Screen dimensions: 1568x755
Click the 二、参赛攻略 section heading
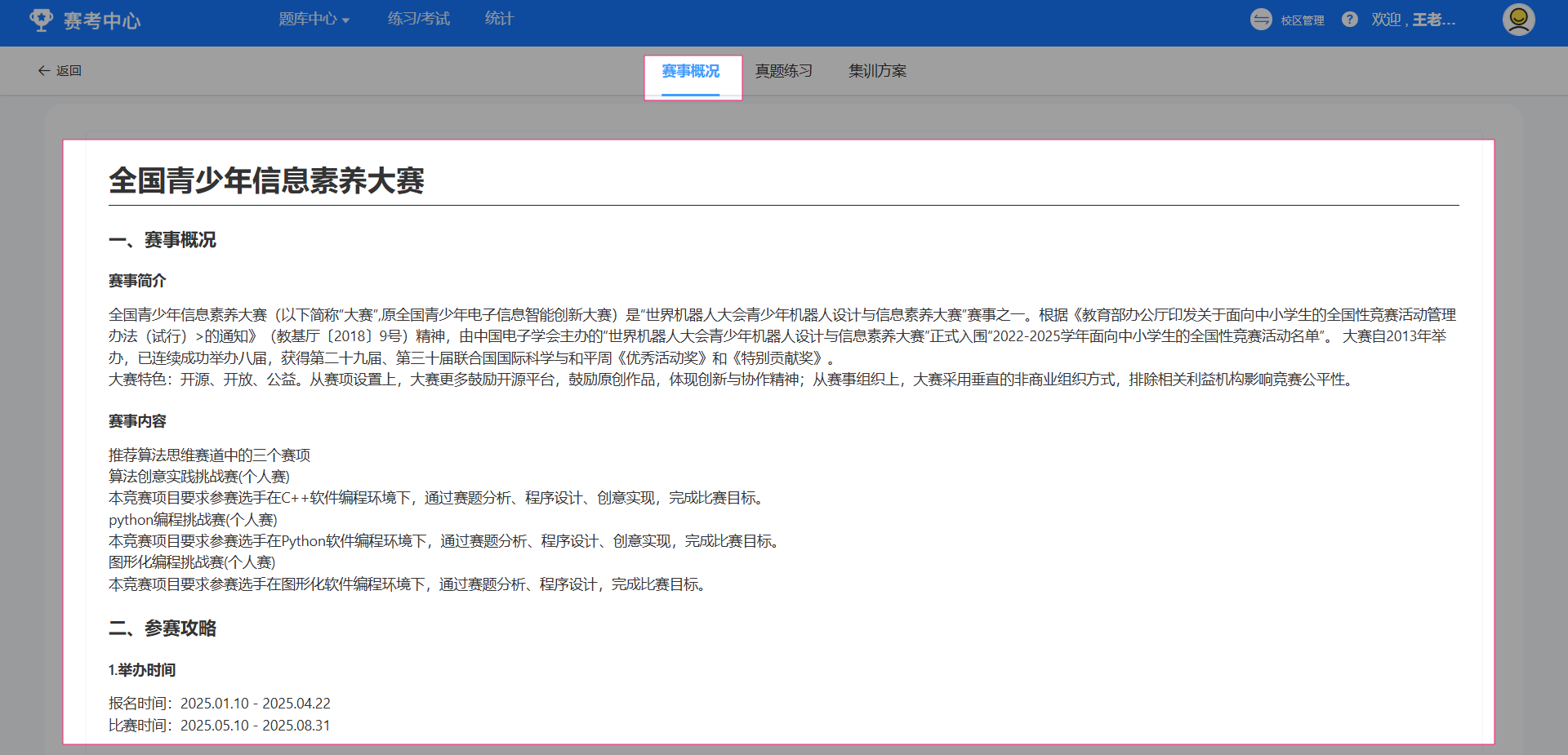pos(163,628)
